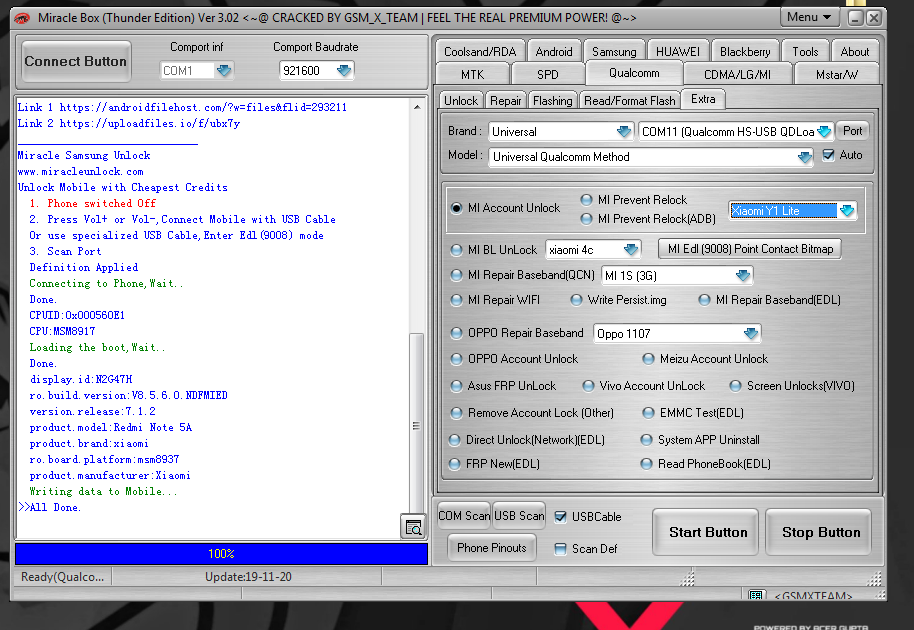Select Remove Account Lock (Other) option
This screenshot has height=630, width=914.
(x=456, y=413)
